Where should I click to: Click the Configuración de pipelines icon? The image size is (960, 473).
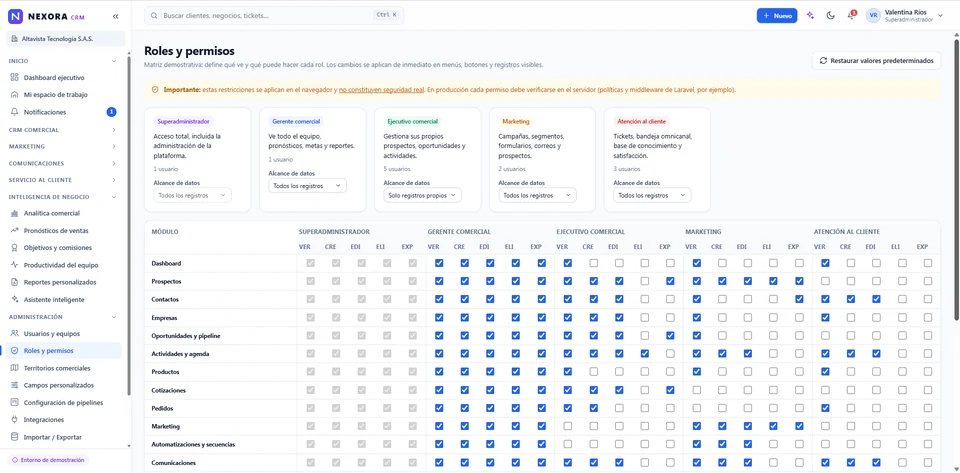15,403
